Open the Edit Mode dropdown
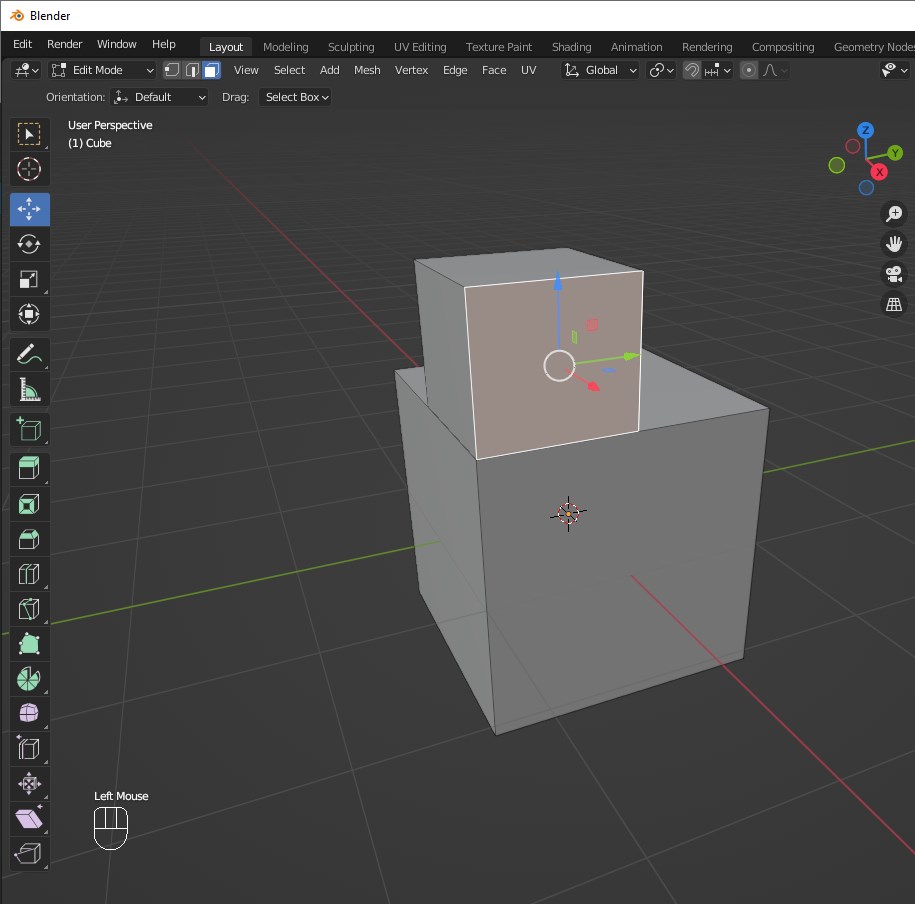Screen dimensions: 915x904 100,70
